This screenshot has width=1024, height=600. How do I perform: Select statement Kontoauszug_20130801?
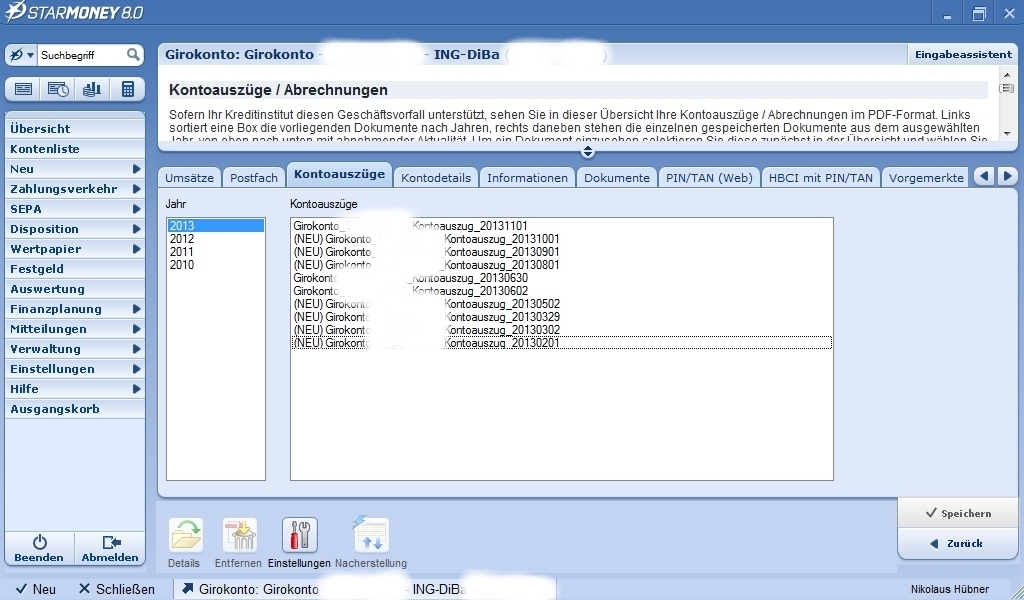[562, 265]
